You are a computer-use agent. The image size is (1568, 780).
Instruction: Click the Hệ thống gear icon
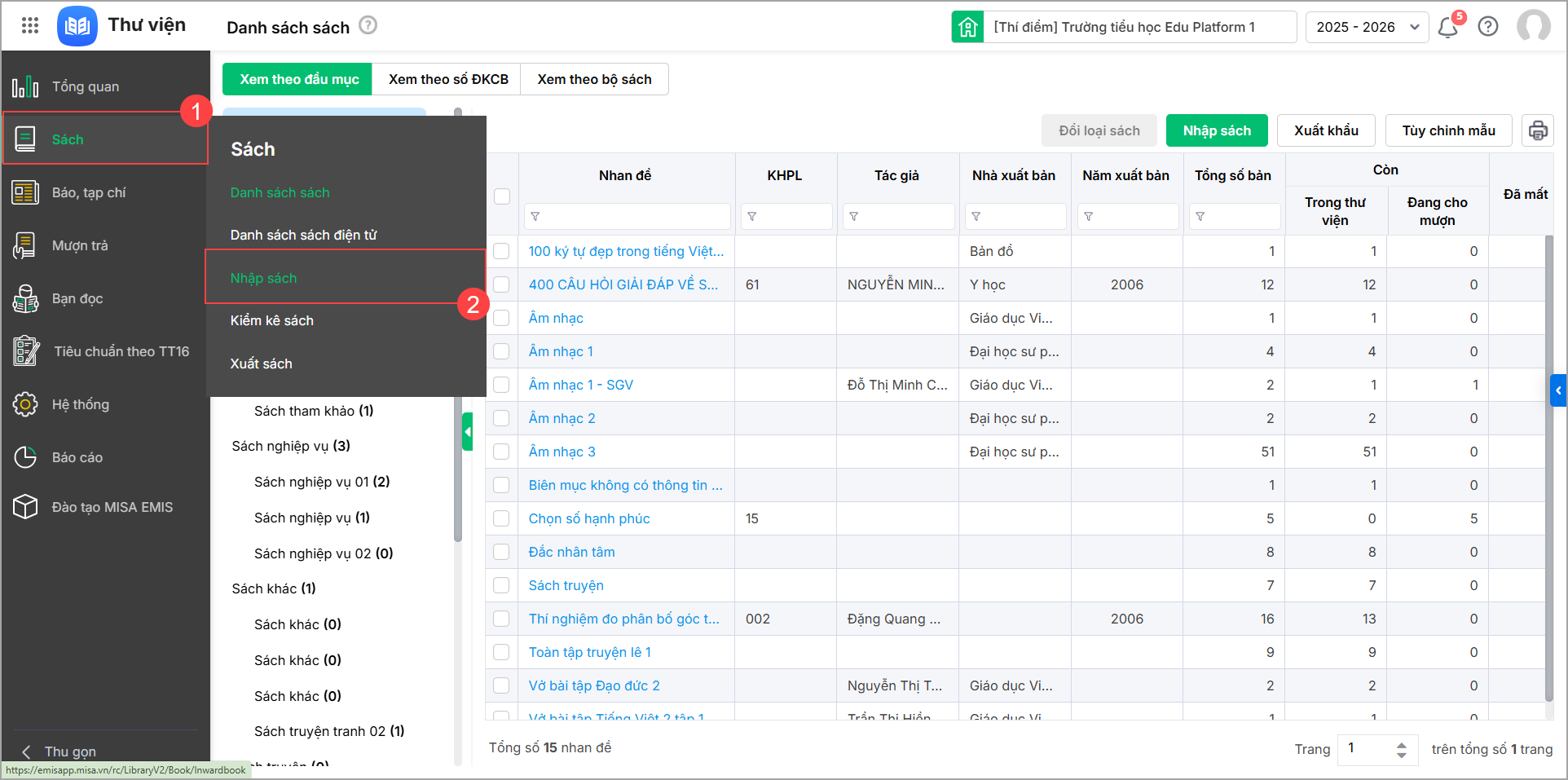tap(25, 404)
